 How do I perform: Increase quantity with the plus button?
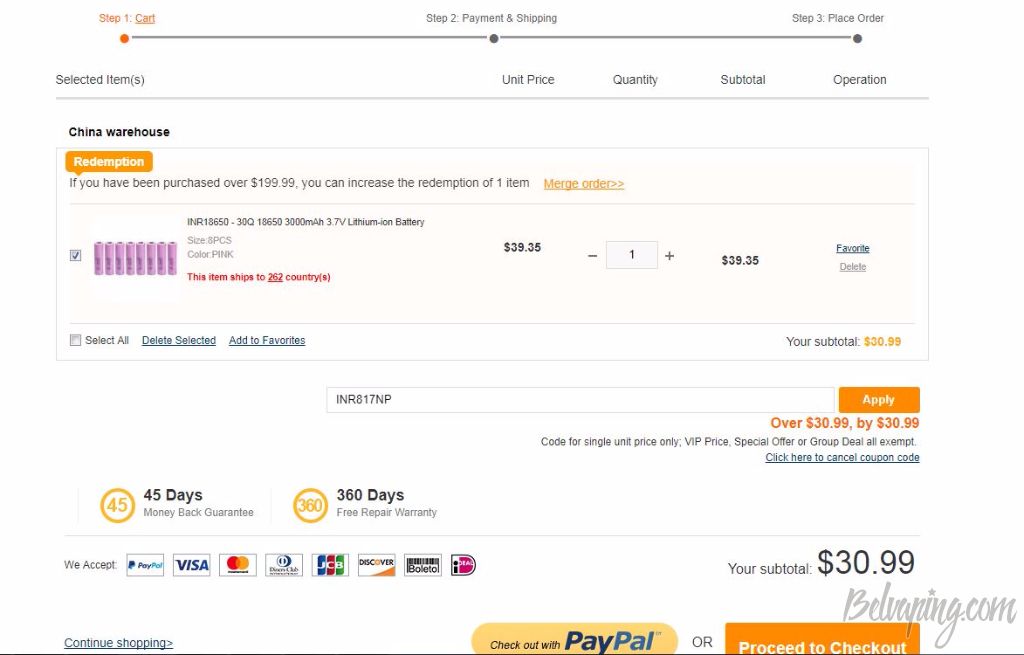669,256
